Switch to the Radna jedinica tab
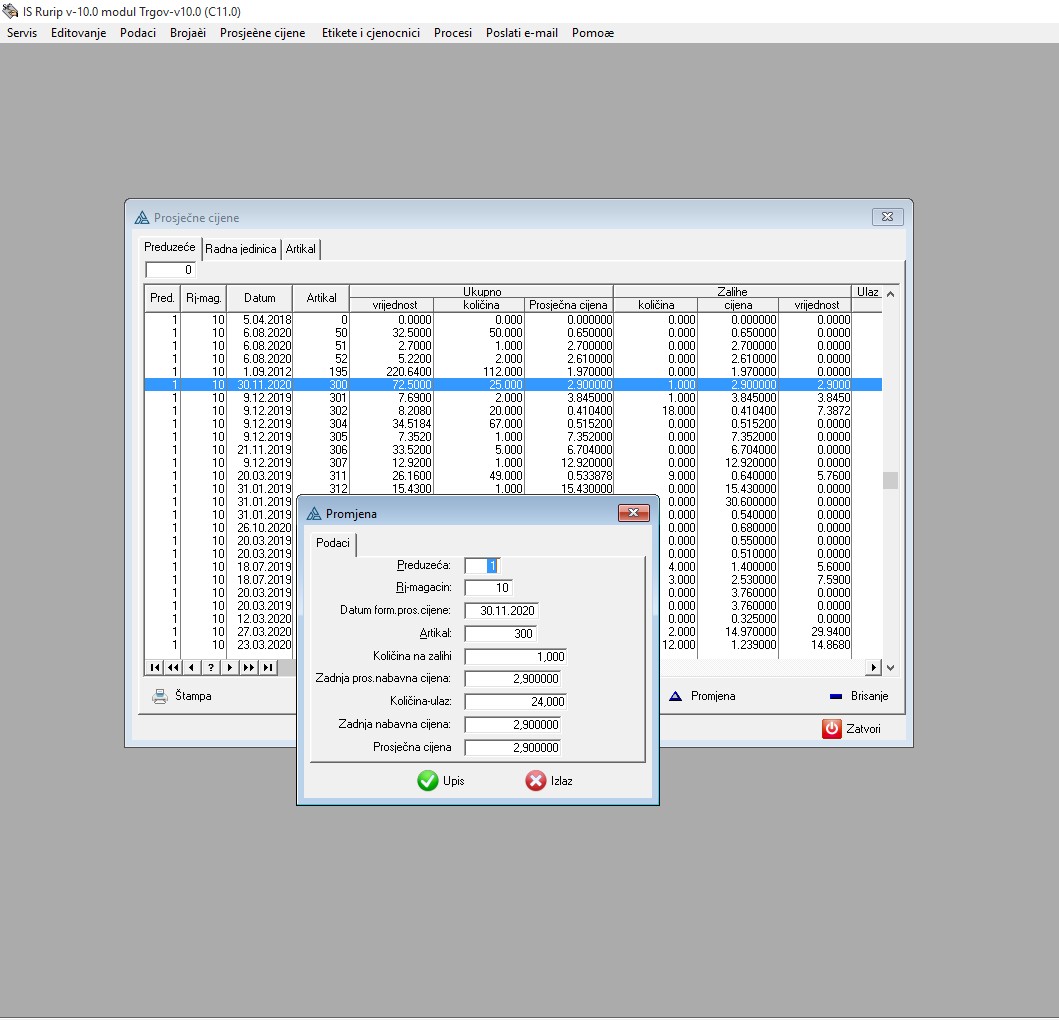 tap(241, 249)
